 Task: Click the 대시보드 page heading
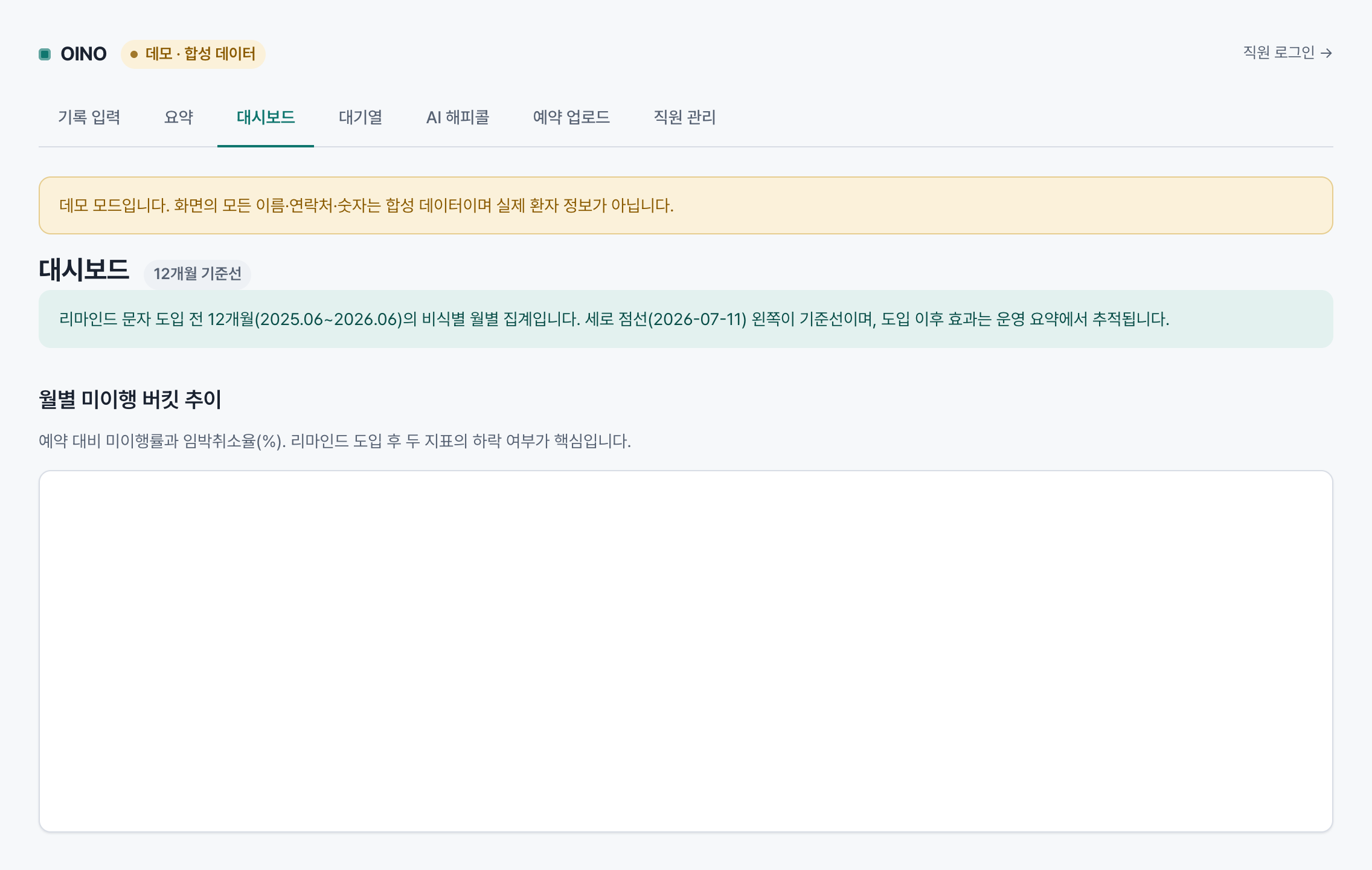click(x=84, y=270)
